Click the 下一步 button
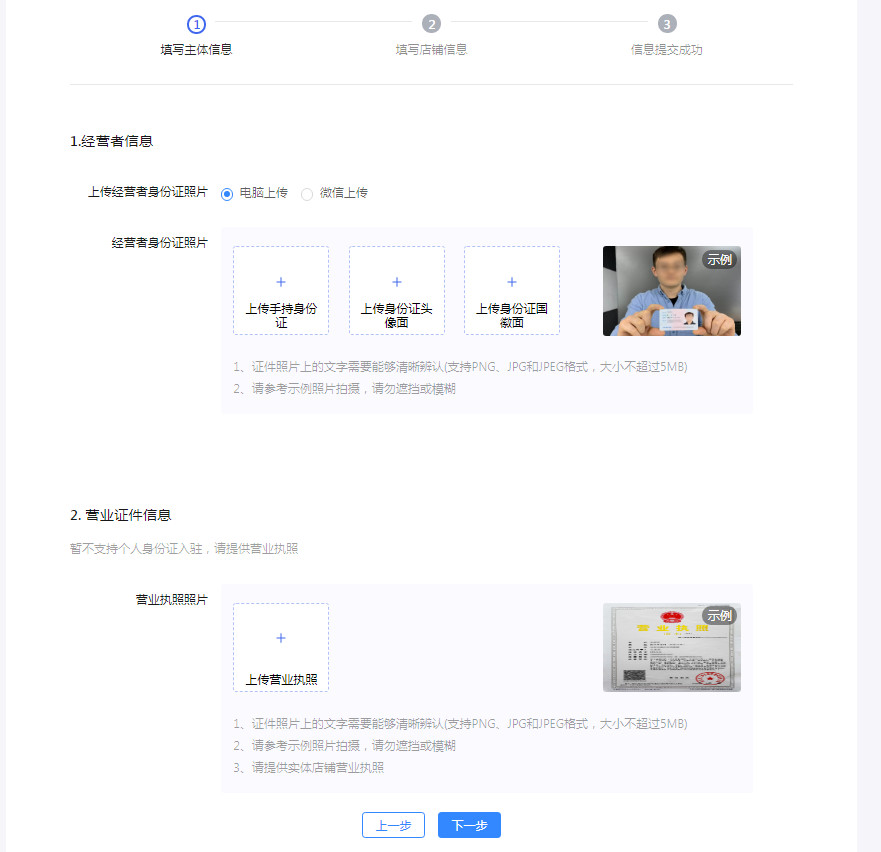The width and height of the screenshot is (881, 852). pos(468,825)
